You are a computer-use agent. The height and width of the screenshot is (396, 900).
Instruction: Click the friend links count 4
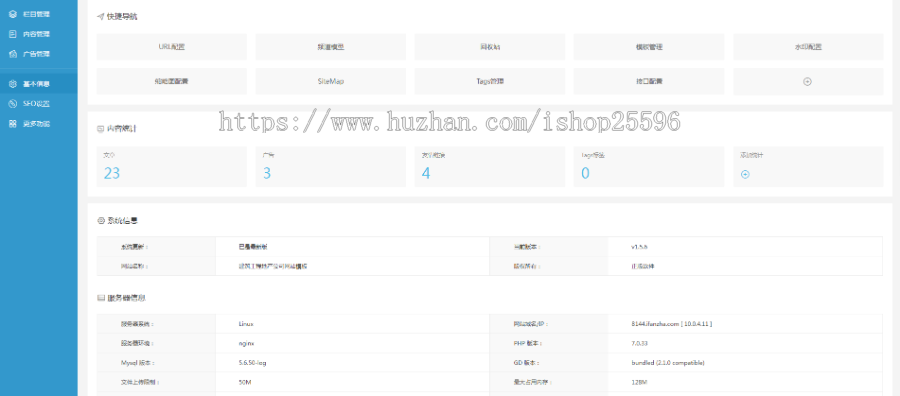click(x=426, y=173)
